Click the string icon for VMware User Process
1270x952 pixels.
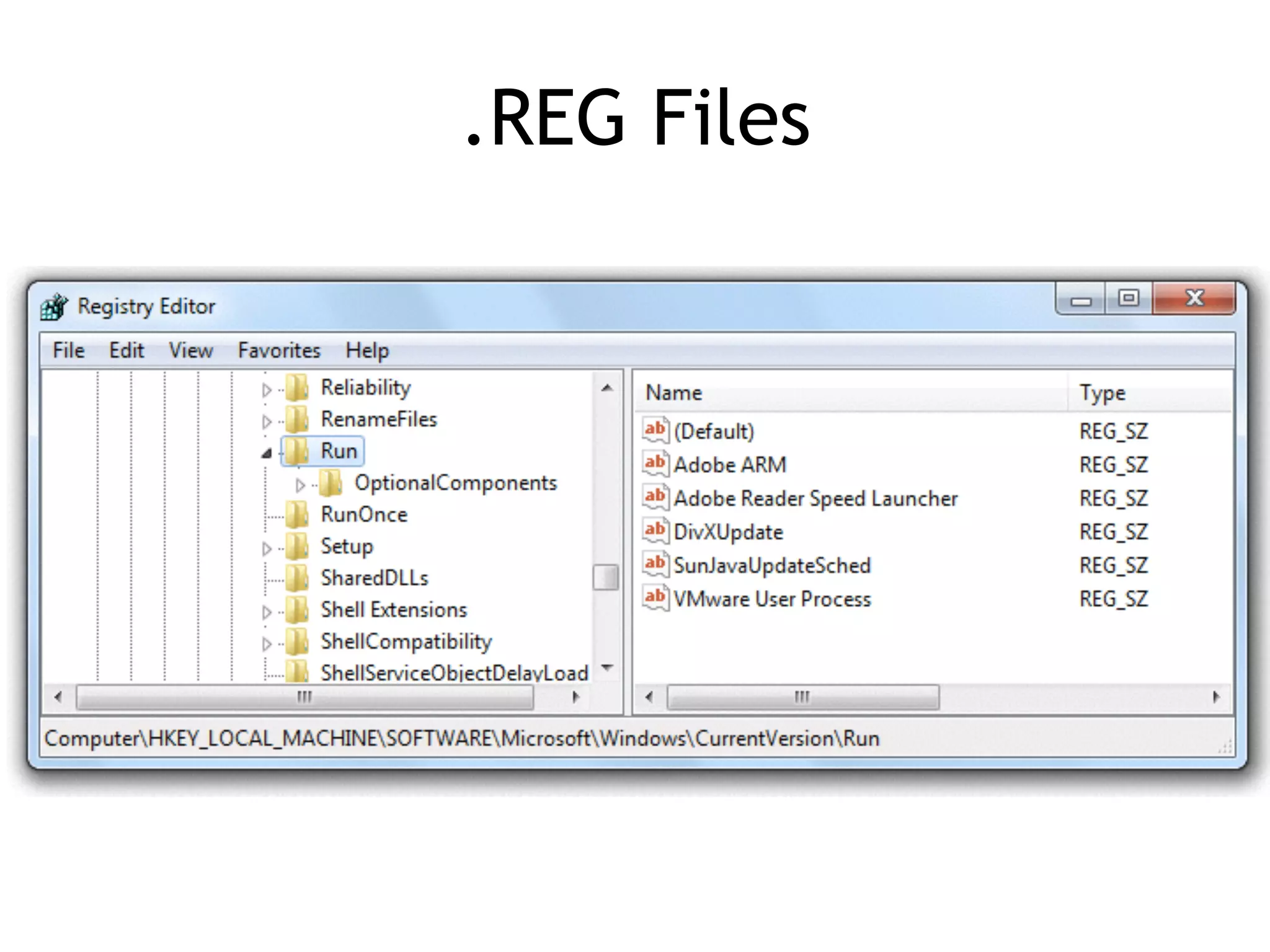pyautogui.click(x=656, y=597)
